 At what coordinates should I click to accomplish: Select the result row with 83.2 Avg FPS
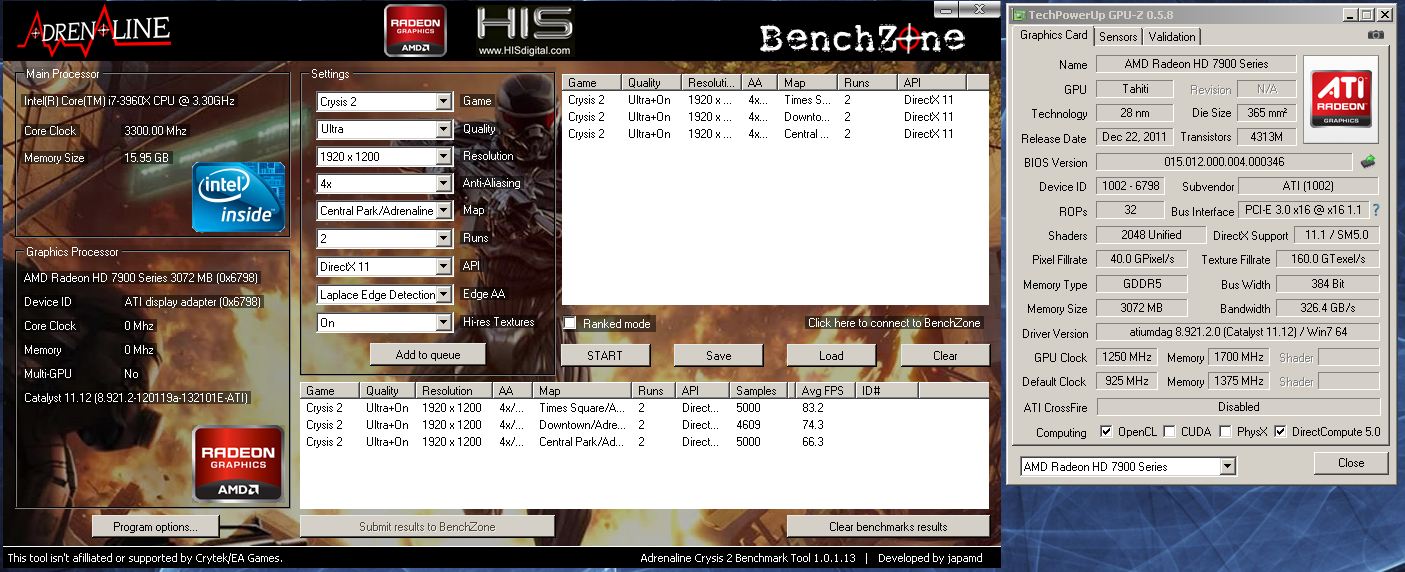(644, 408)
